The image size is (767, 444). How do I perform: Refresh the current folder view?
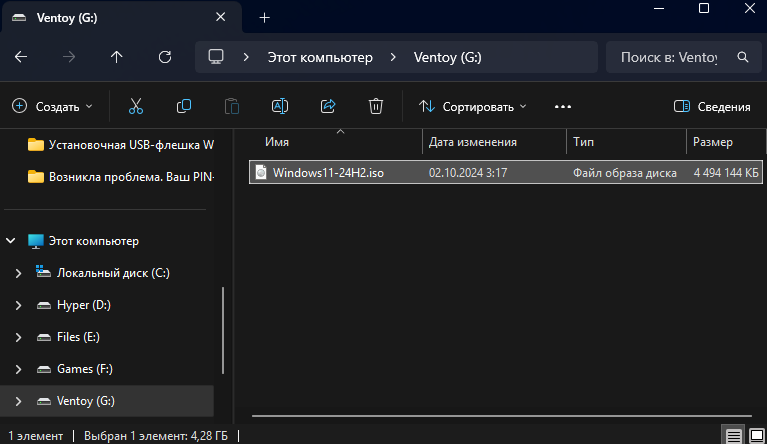165,57
